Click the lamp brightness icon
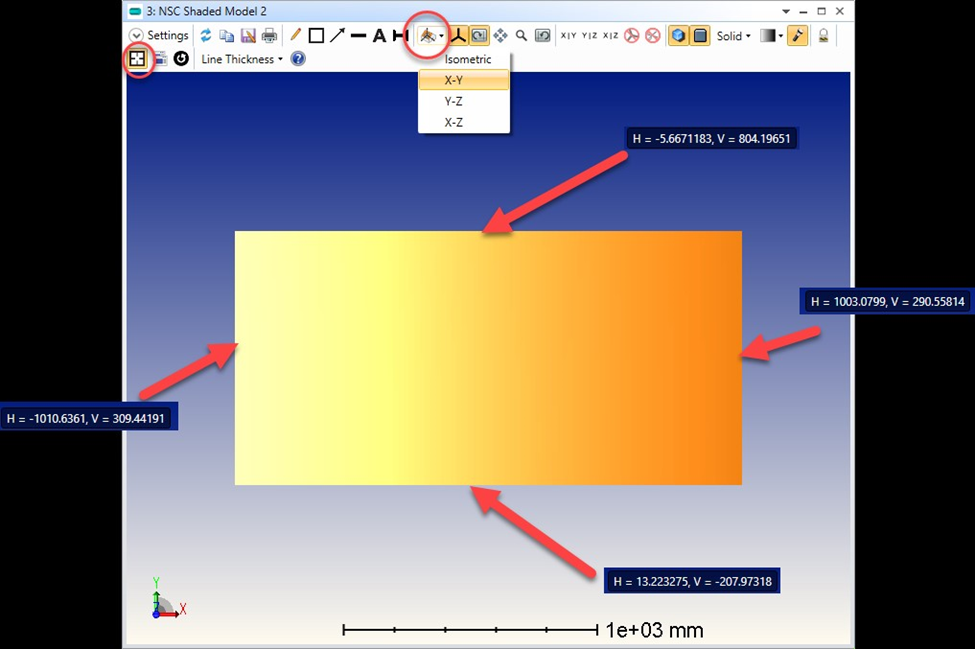The height and width of the screenshot is (649, 975). click(824, 35)
